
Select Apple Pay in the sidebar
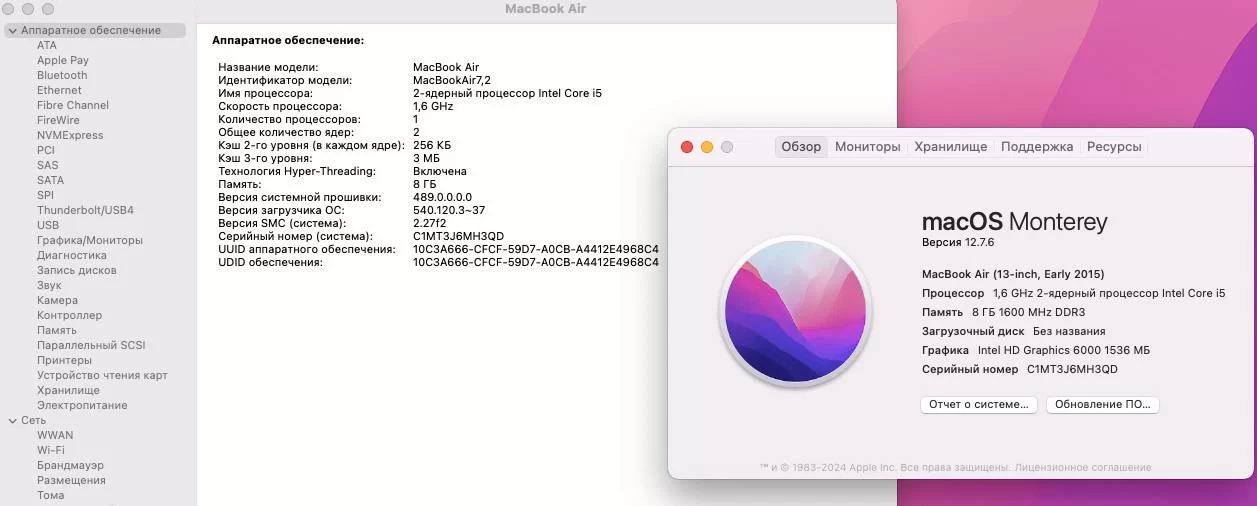click(63, 61)
